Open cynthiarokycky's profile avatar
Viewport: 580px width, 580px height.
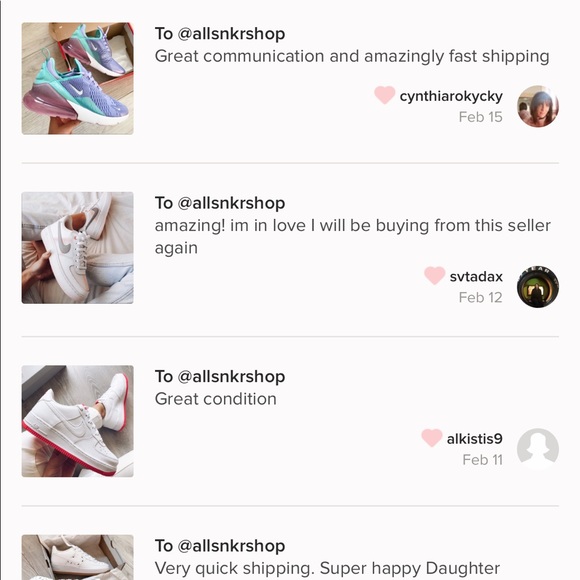point(537,106)
